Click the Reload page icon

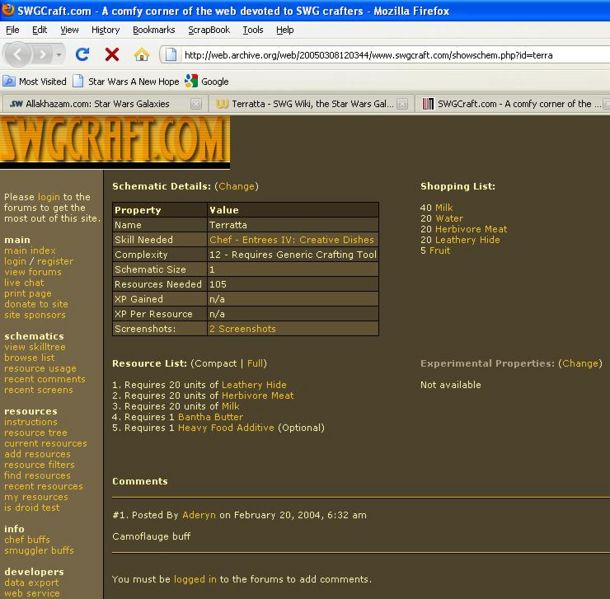84,55
